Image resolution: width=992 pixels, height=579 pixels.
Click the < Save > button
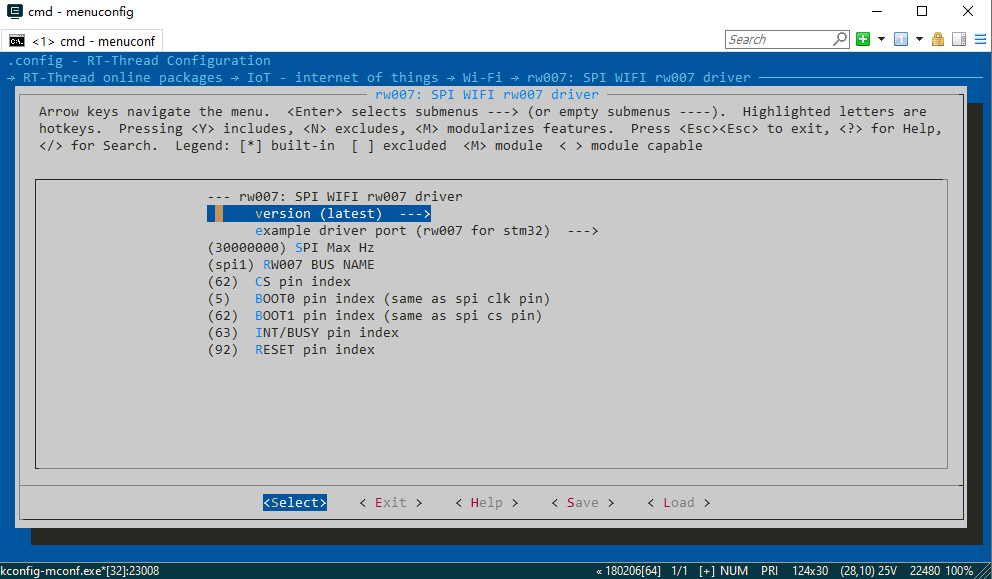[582, 503]
